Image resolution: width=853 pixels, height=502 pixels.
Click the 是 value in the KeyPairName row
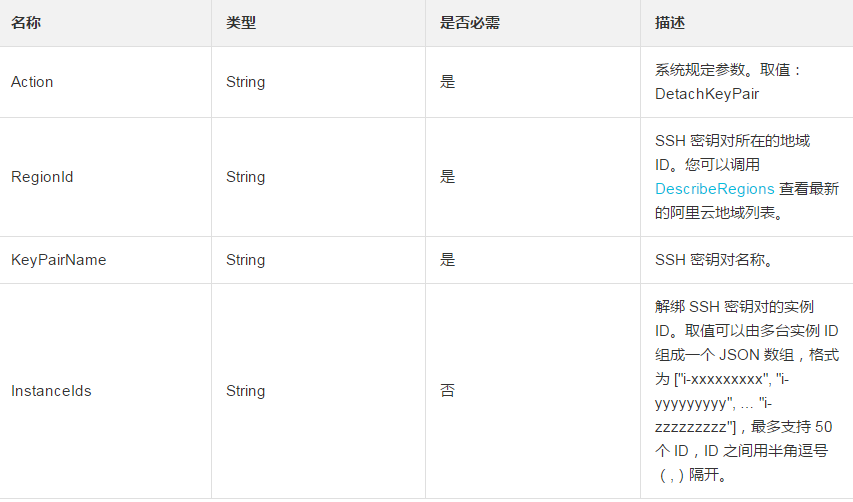point(447,260)
